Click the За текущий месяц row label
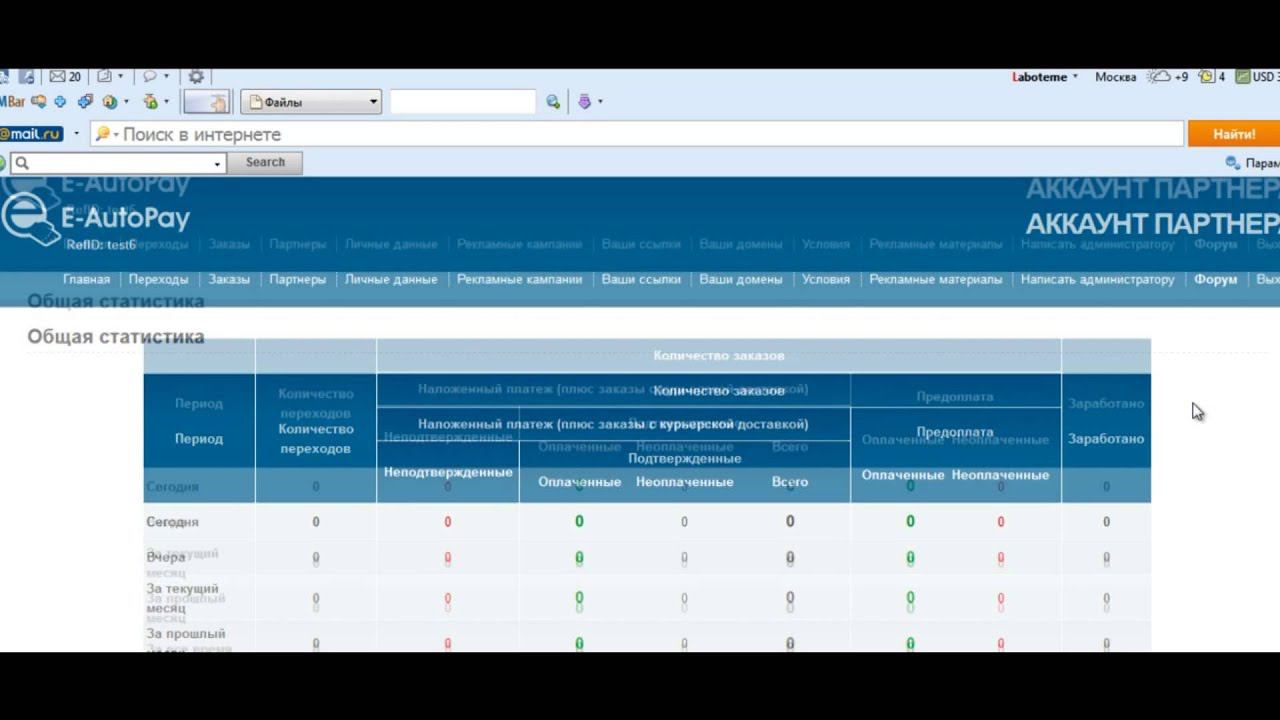The width and height of the screenshot is (1280, 720). pyautogui.click(x=182, y=598)
